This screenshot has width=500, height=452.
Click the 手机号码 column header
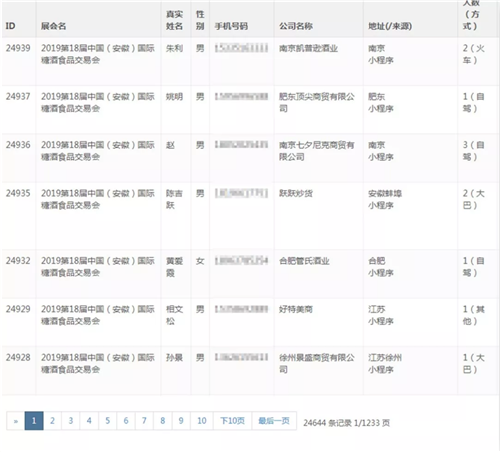click(231, 26)
